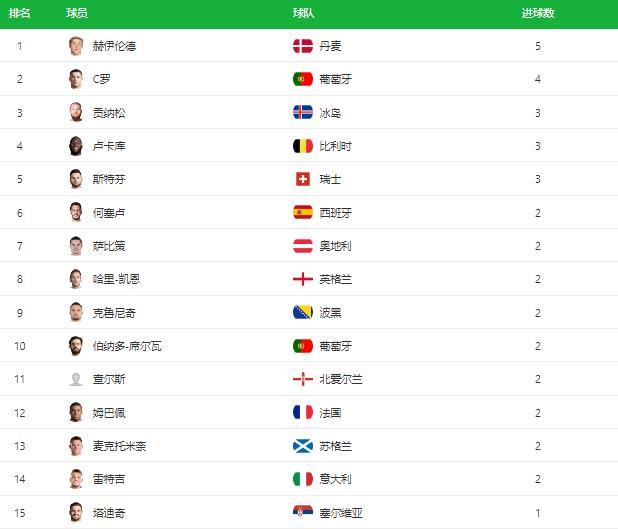Screen dimensions: 618x529
Task: Open player avatar for 卢卡库
Action: pos(76,146)
